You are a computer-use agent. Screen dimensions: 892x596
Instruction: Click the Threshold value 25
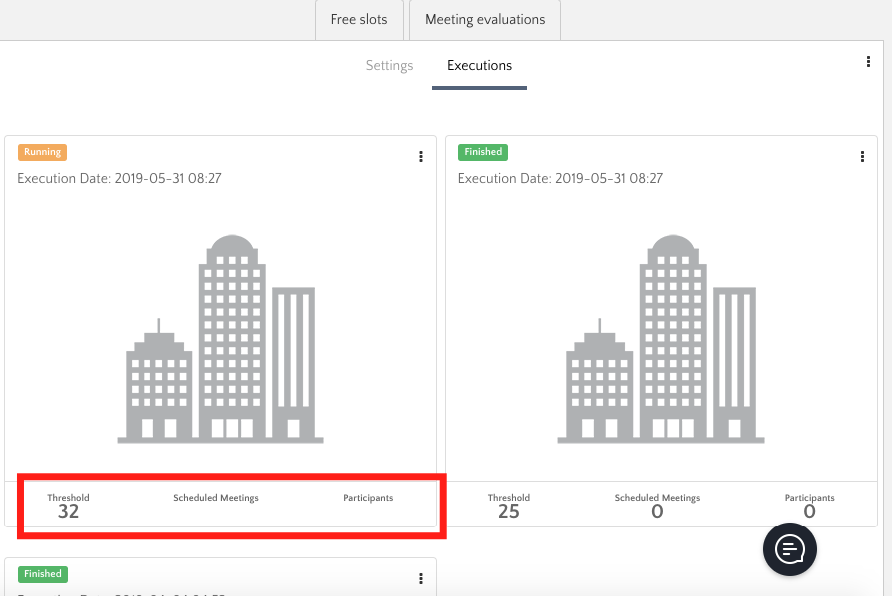click(x=508, y=512)
